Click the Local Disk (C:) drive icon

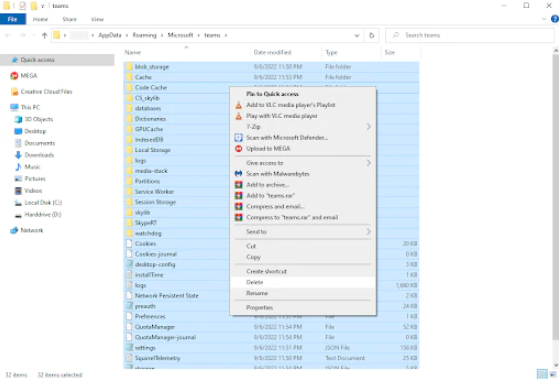(x=18, y=203)
